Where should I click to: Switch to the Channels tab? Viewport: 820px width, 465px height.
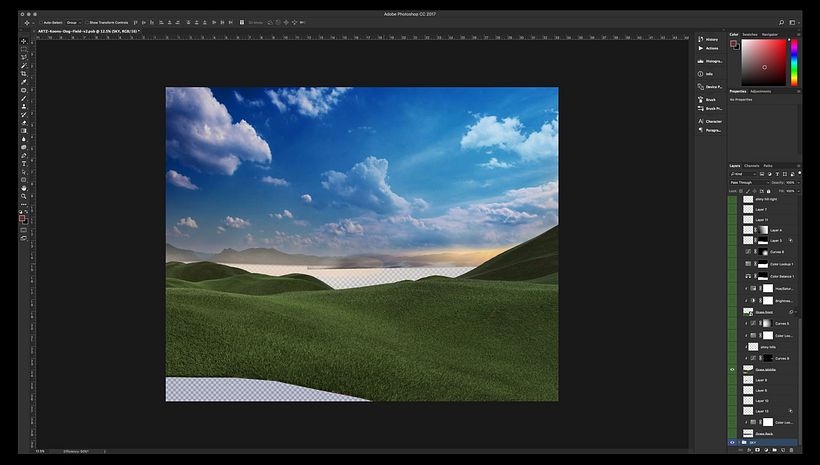point(751,165)
